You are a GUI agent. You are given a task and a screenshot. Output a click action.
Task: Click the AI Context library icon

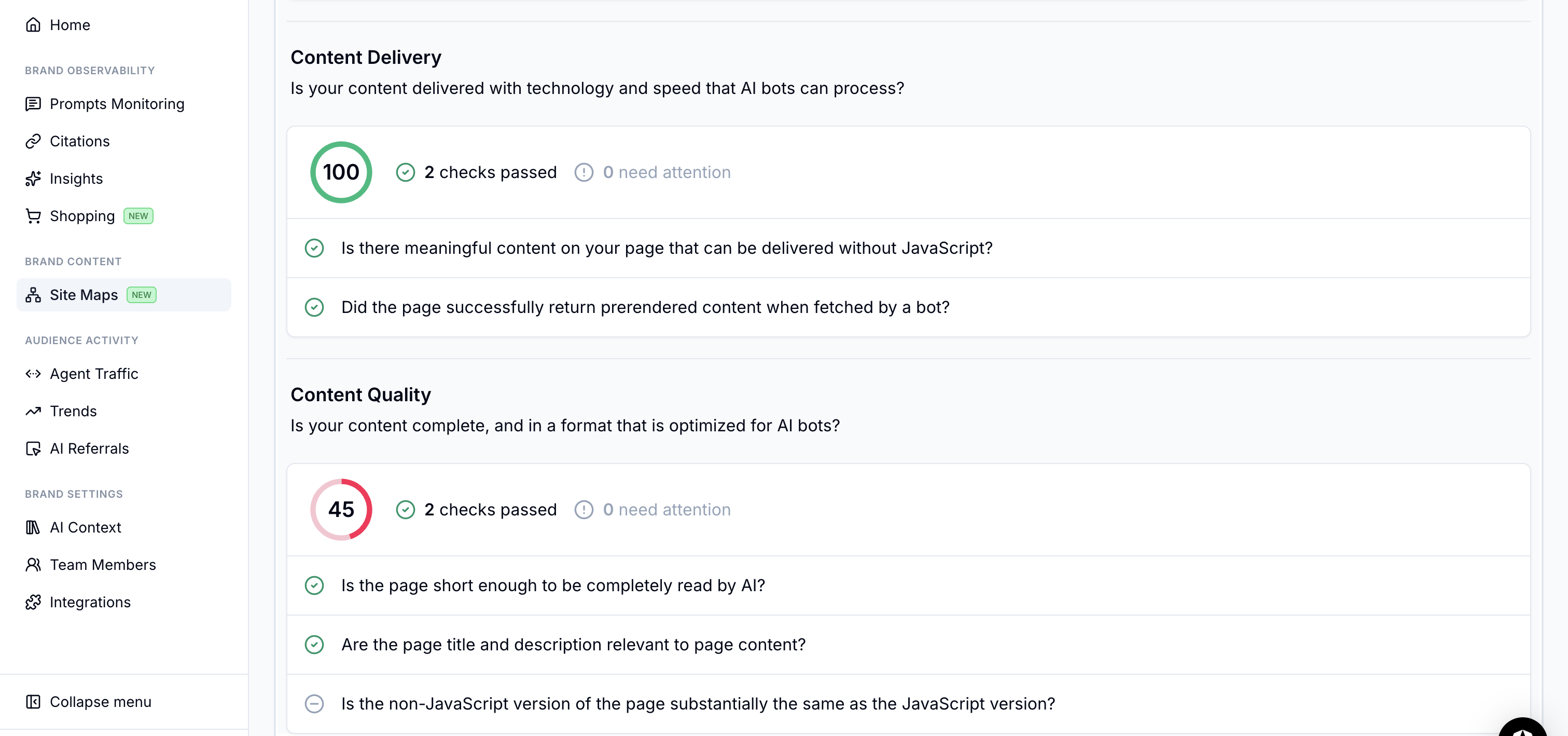33,528
